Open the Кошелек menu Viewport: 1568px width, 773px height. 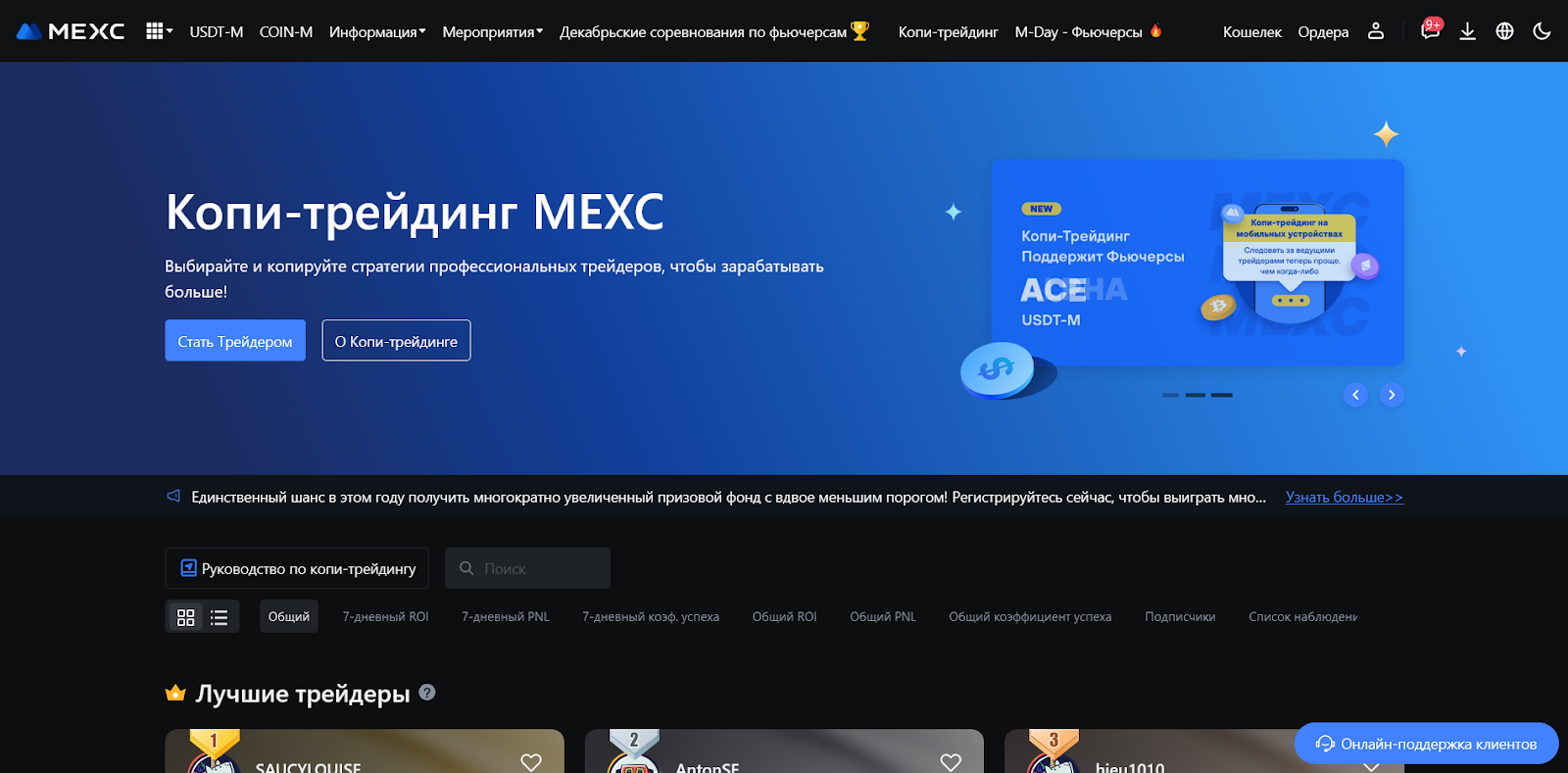tap(1251, 32)
